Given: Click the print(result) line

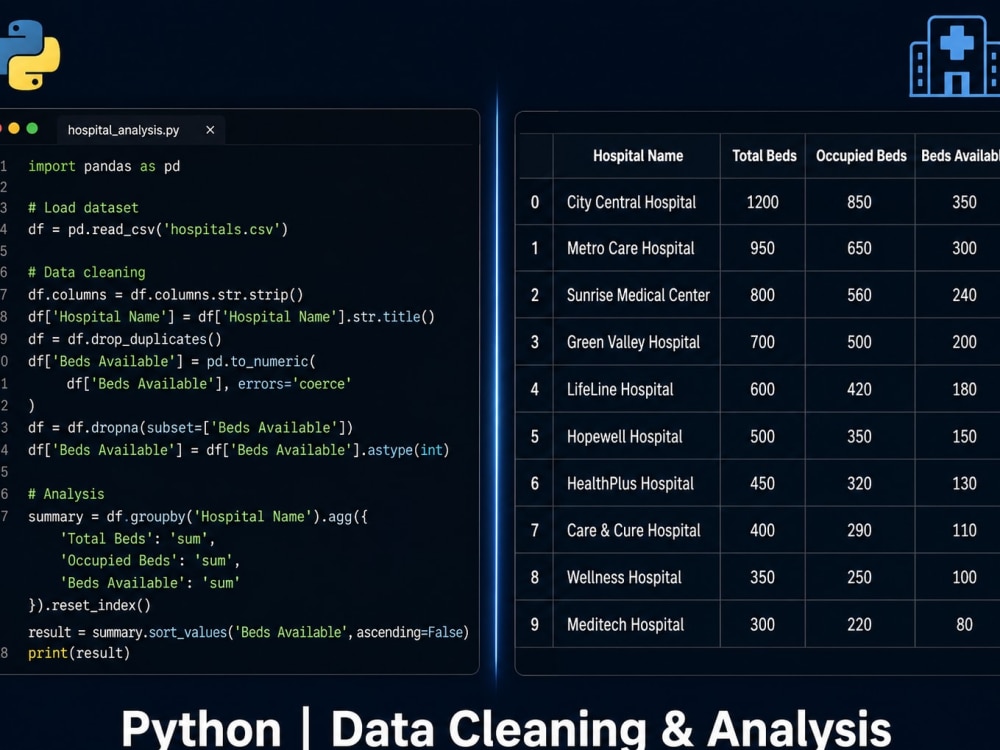Looking at the screenshot, I should tap(78, 653).
